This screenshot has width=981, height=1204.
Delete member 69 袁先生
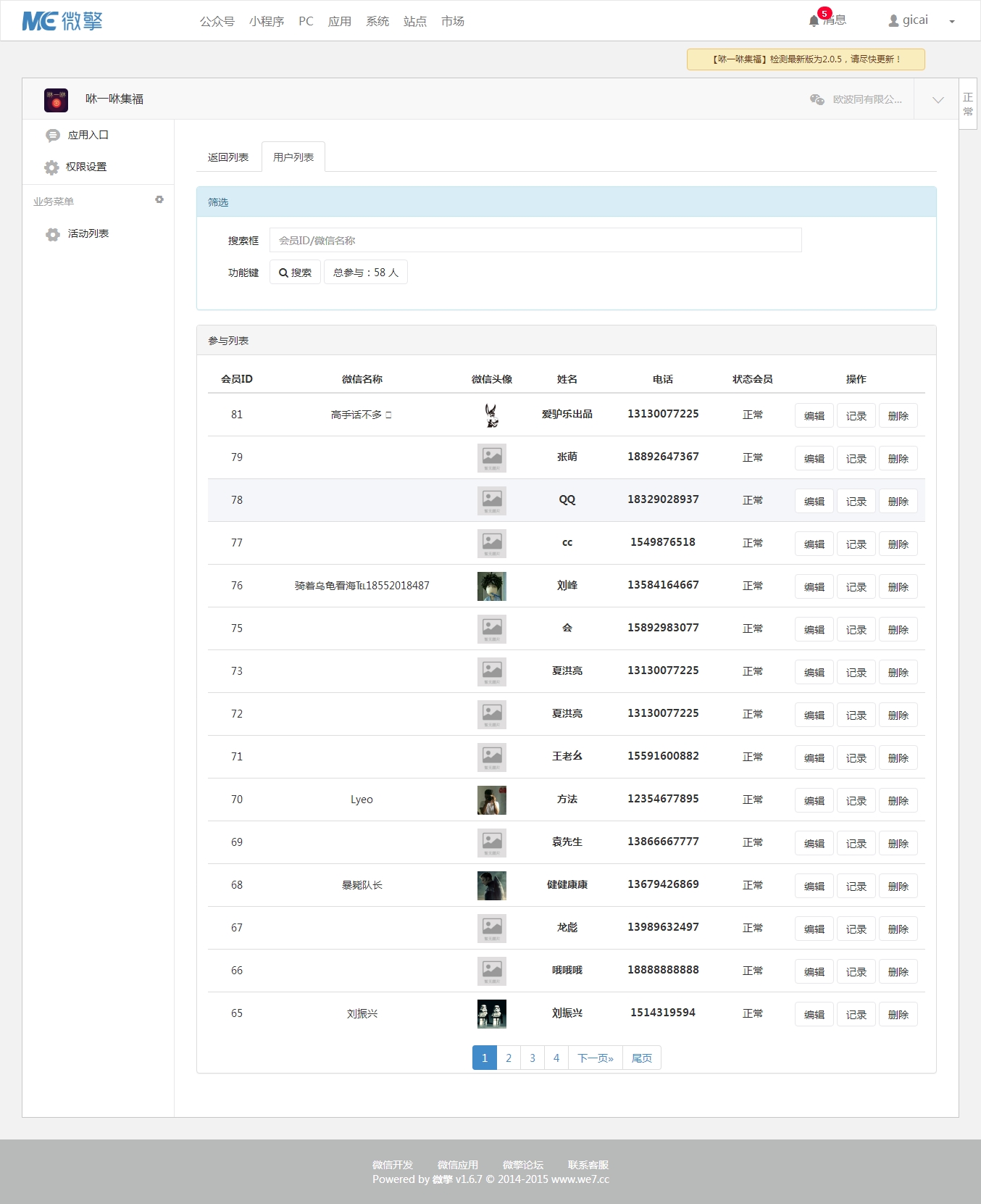click(898, 844)
